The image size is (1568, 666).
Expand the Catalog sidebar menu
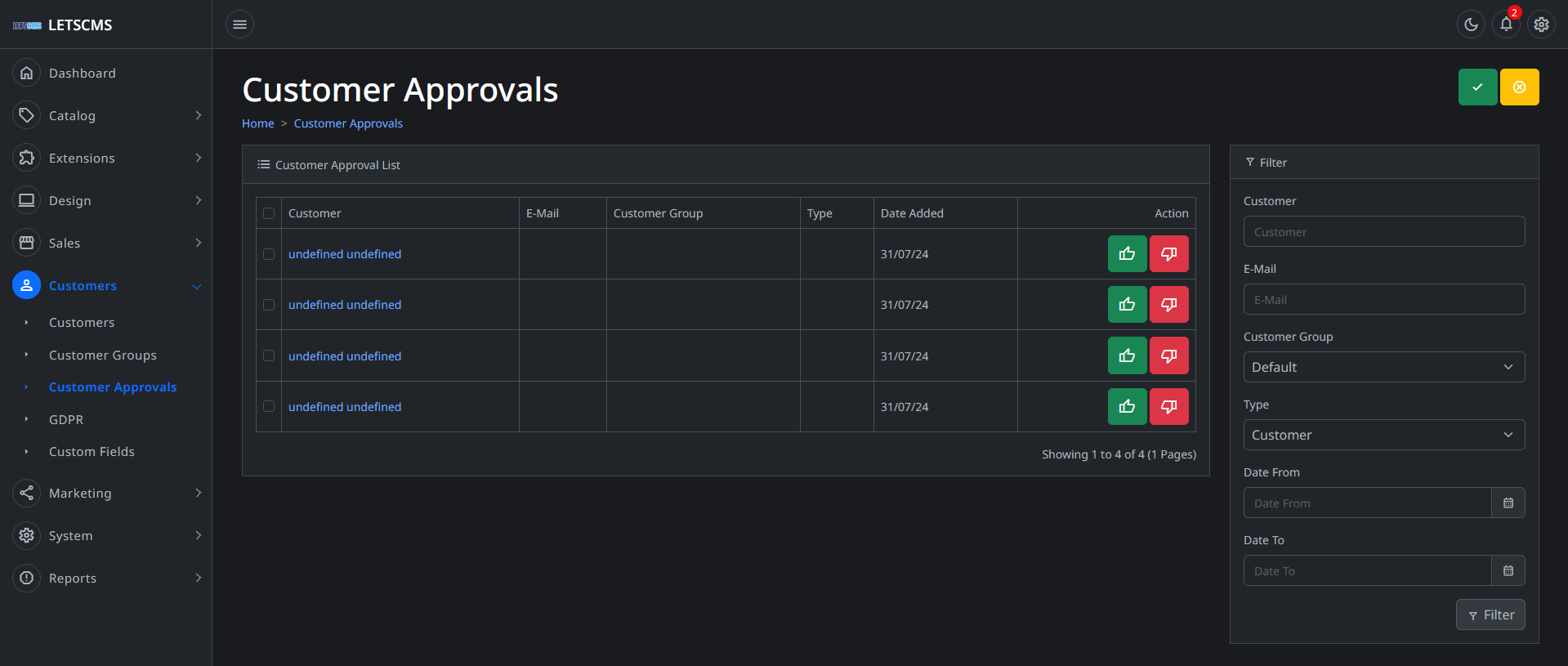106,116
